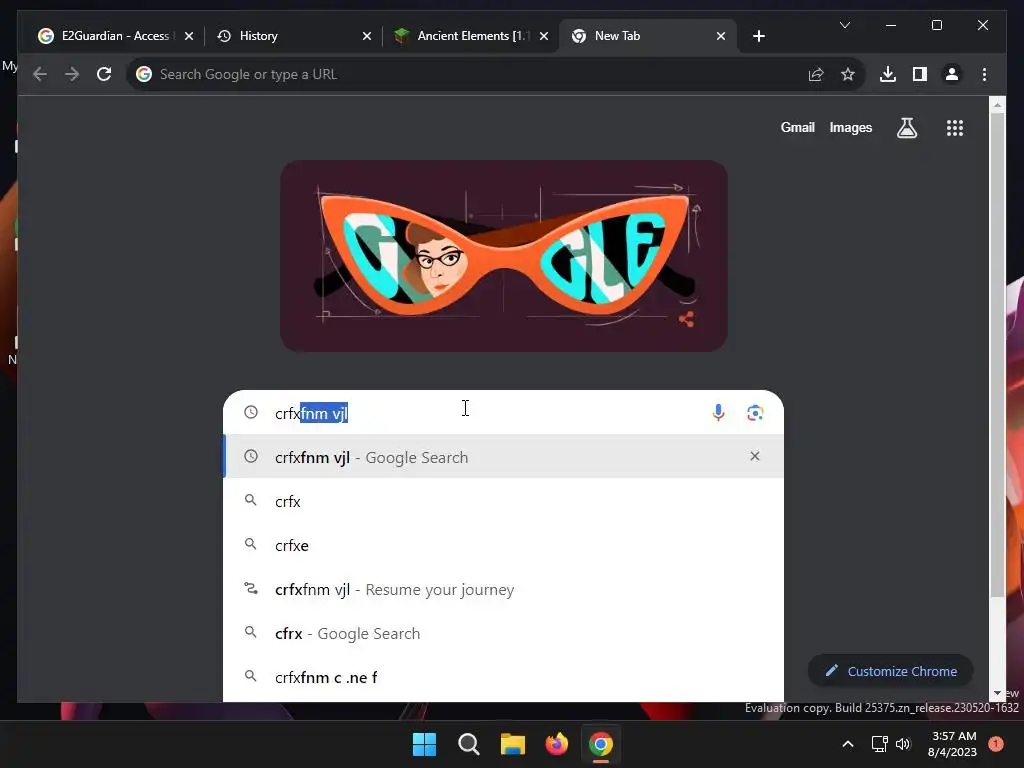Select 'crfxfnm vjl - Resume your journey'
Image resolution: width=1024 pixels, height=768 pixels.
coord(503,590)
